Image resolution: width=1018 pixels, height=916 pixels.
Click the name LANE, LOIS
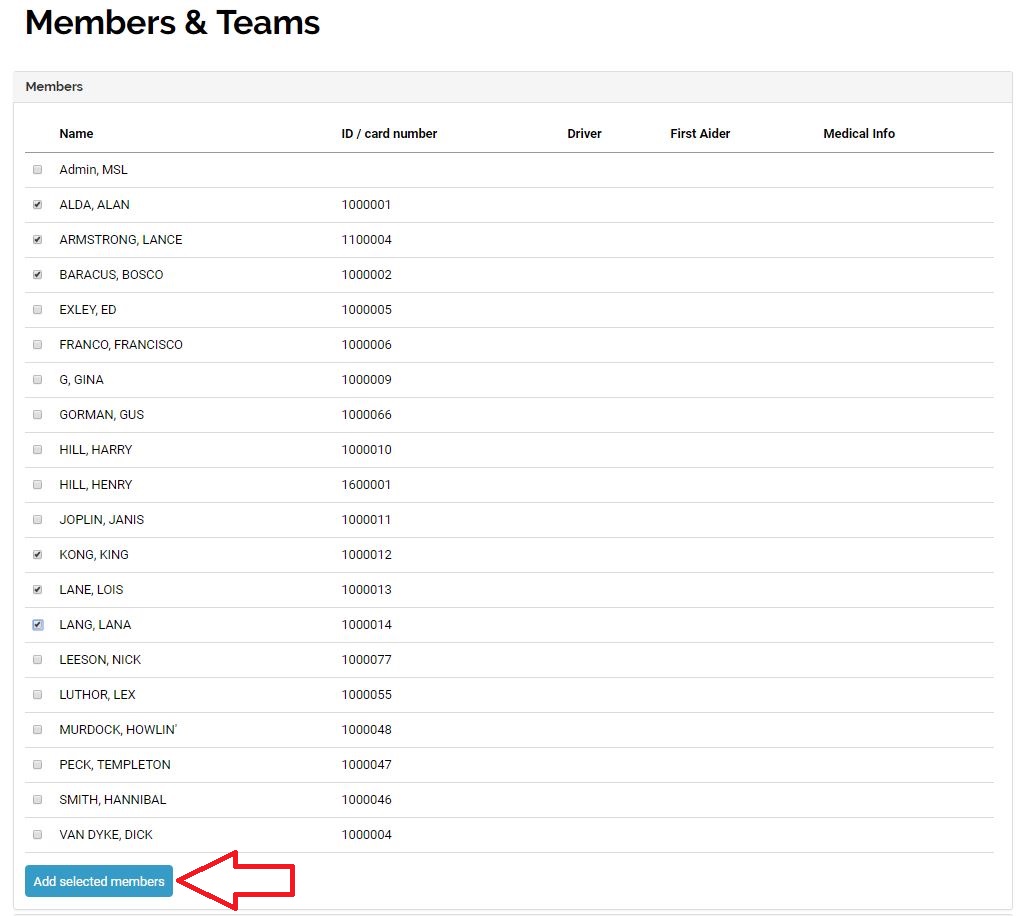point(91,591)
